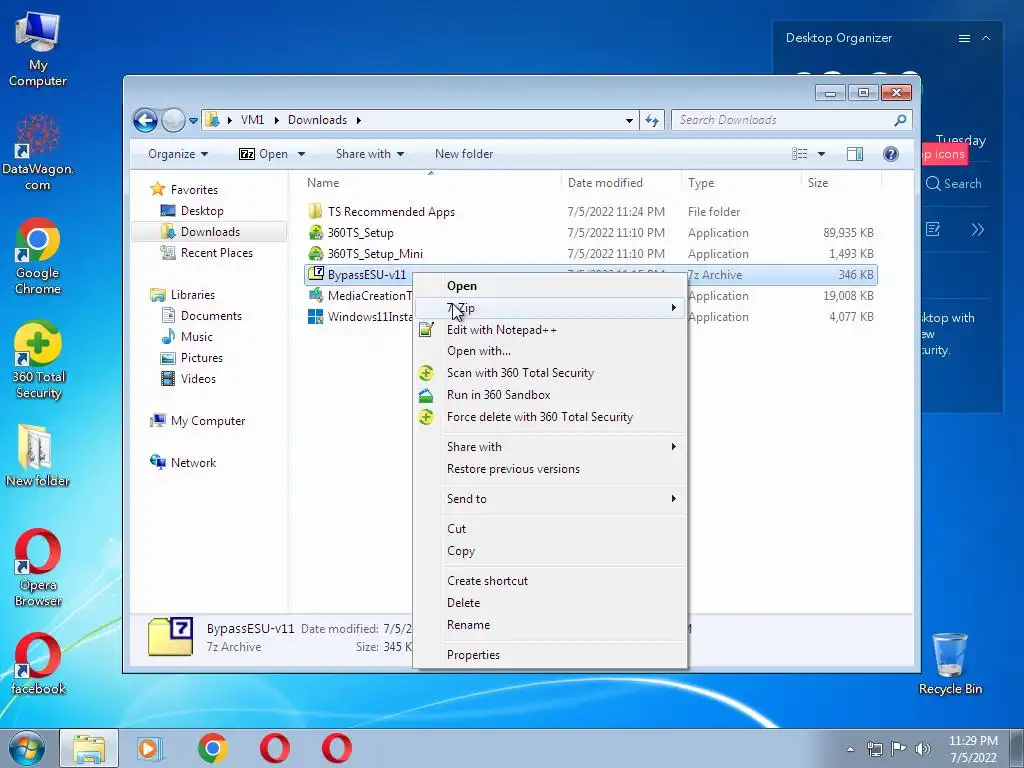The height and width of the screenshot is (768, 1024).
Task: Open Windows Media Player in the taskbar
Action: coord(150,748)
